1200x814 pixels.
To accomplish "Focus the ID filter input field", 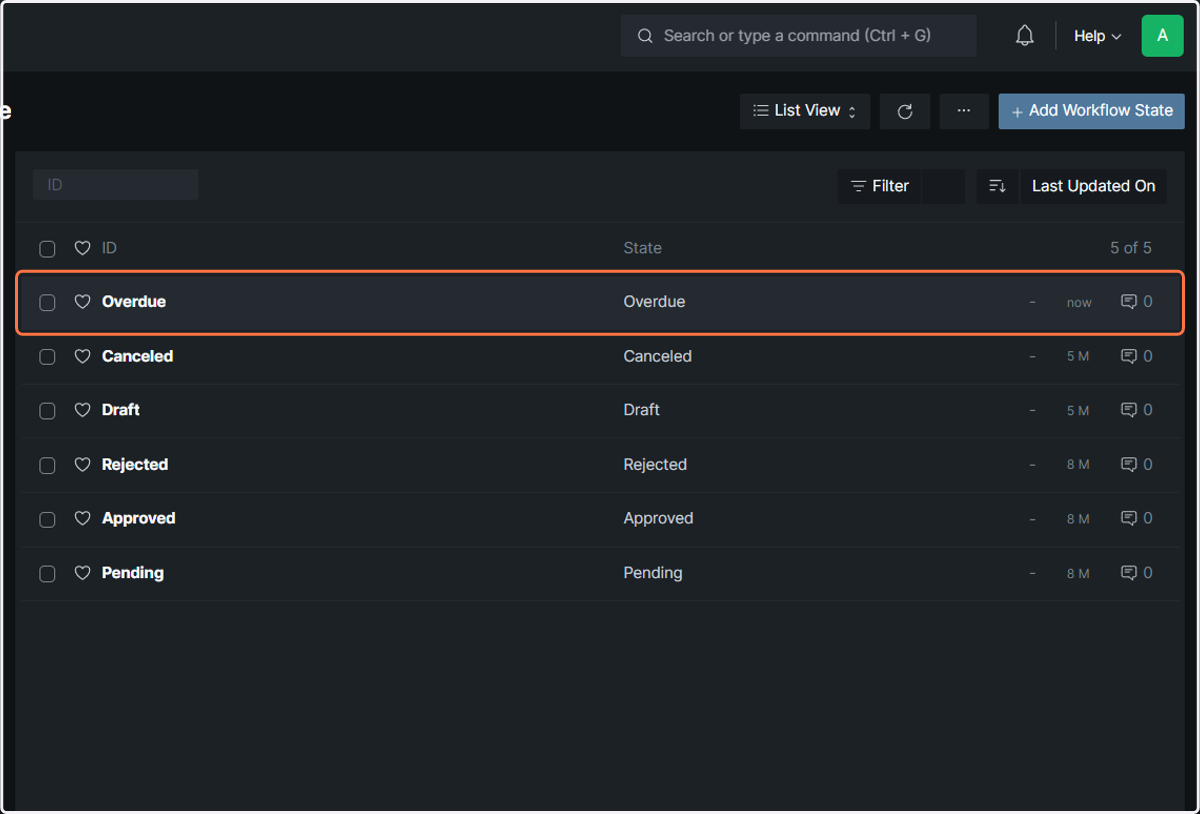I will 115,185.
